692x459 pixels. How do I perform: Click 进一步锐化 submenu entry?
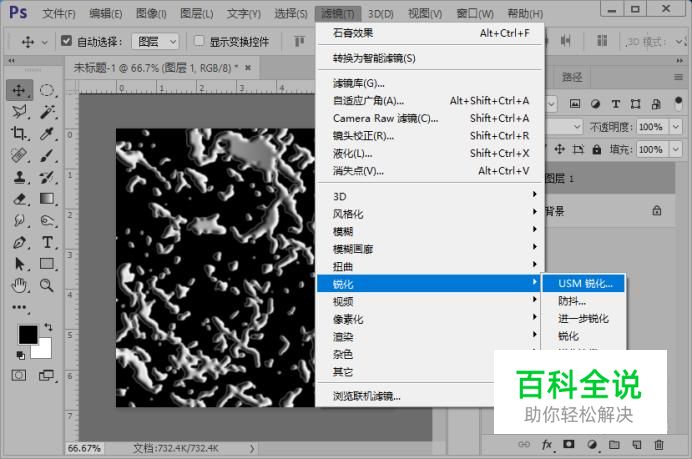coord(583,318)
